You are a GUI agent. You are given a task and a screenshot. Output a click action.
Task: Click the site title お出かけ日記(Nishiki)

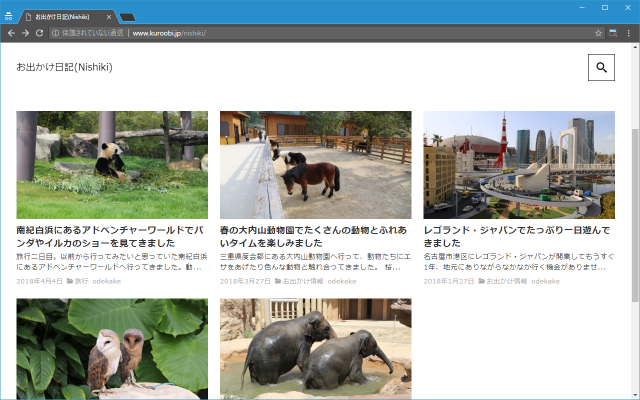(x=64, y=67)
